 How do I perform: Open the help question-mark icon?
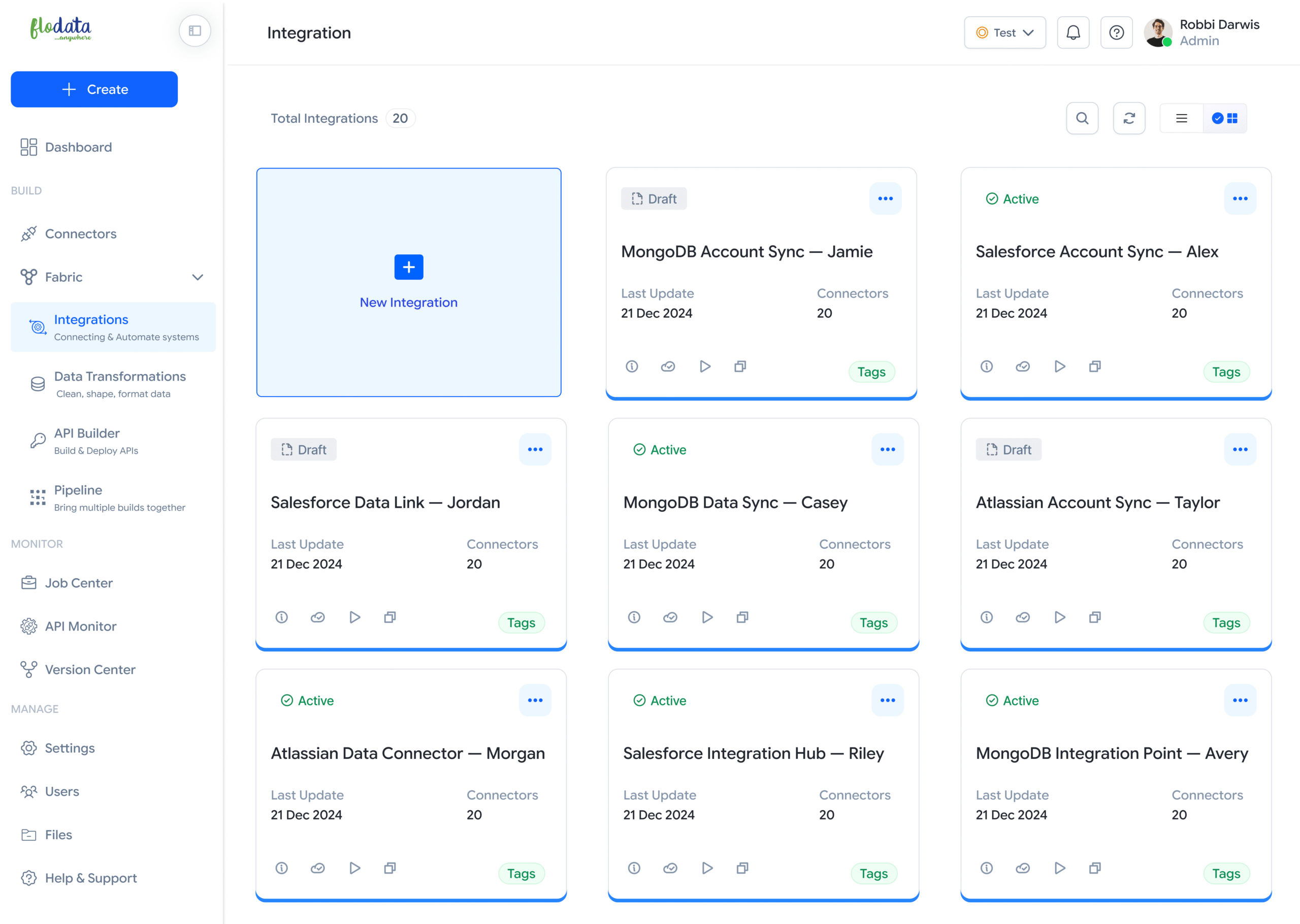pos(1116,33)
